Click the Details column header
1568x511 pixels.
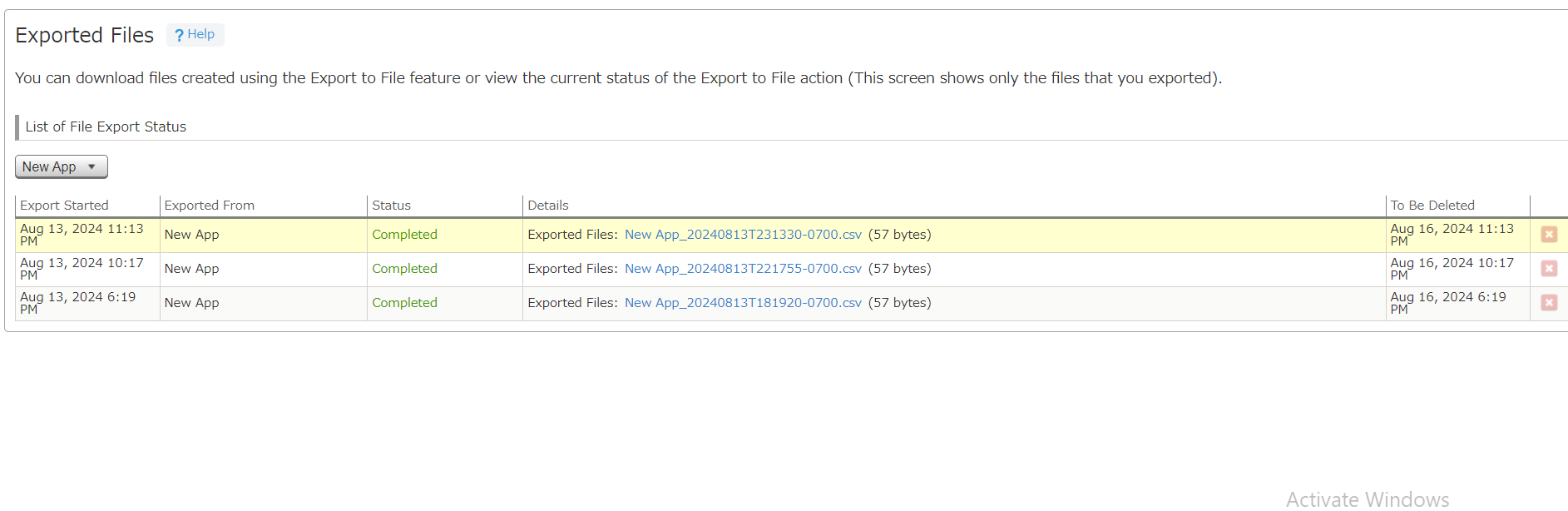tap(548, 206)
